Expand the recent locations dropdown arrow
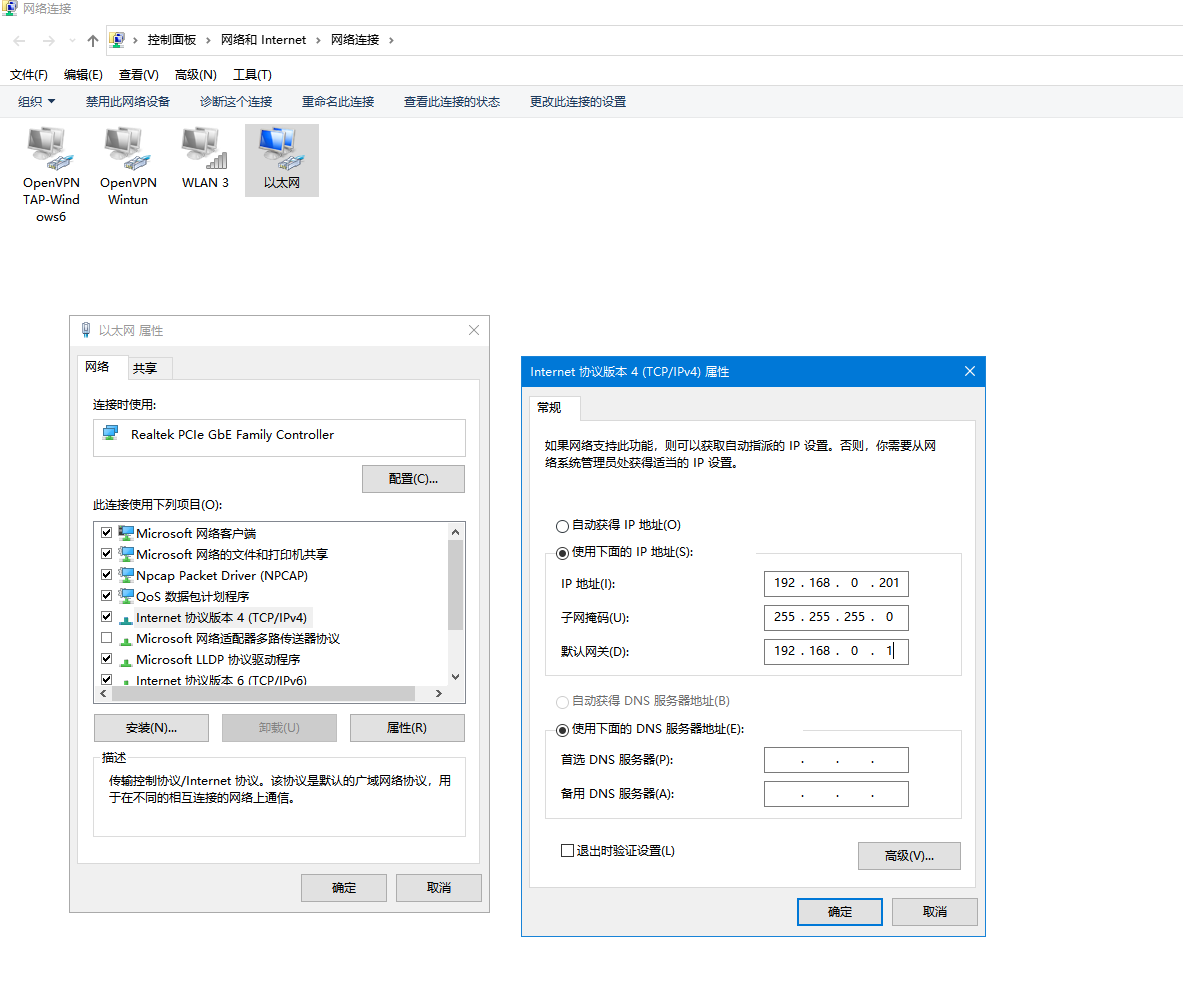 click(72, 40)
